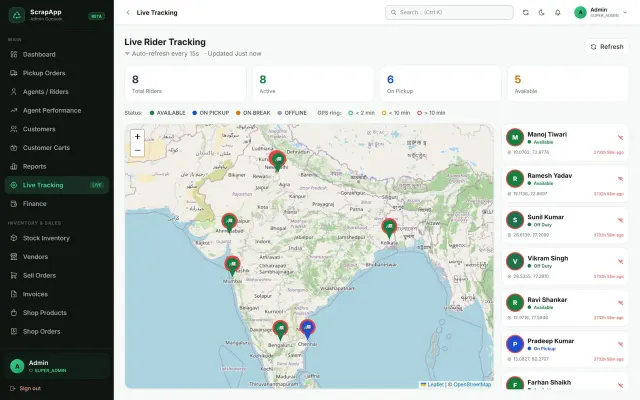Select Manoj Tiwari rider card

point(565,142)
